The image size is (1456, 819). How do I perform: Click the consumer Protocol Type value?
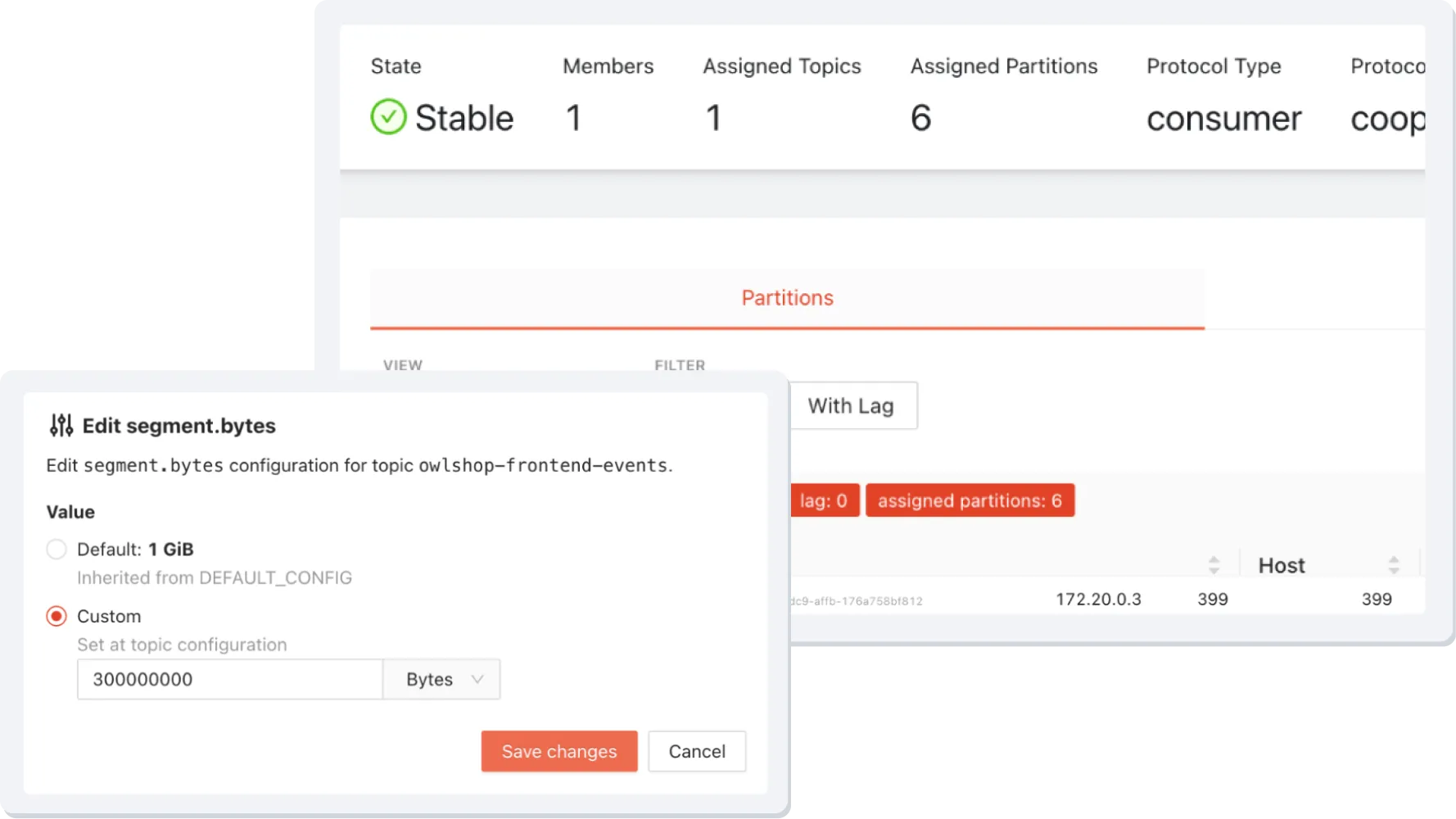tap(1223, 118)
